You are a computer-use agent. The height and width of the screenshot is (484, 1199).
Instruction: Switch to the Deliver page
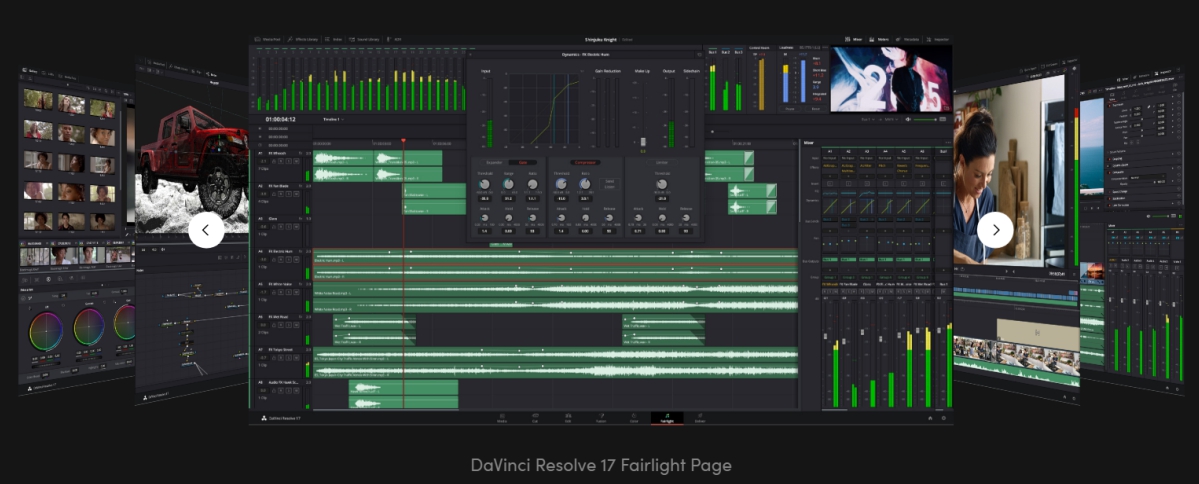pos(700,418)
